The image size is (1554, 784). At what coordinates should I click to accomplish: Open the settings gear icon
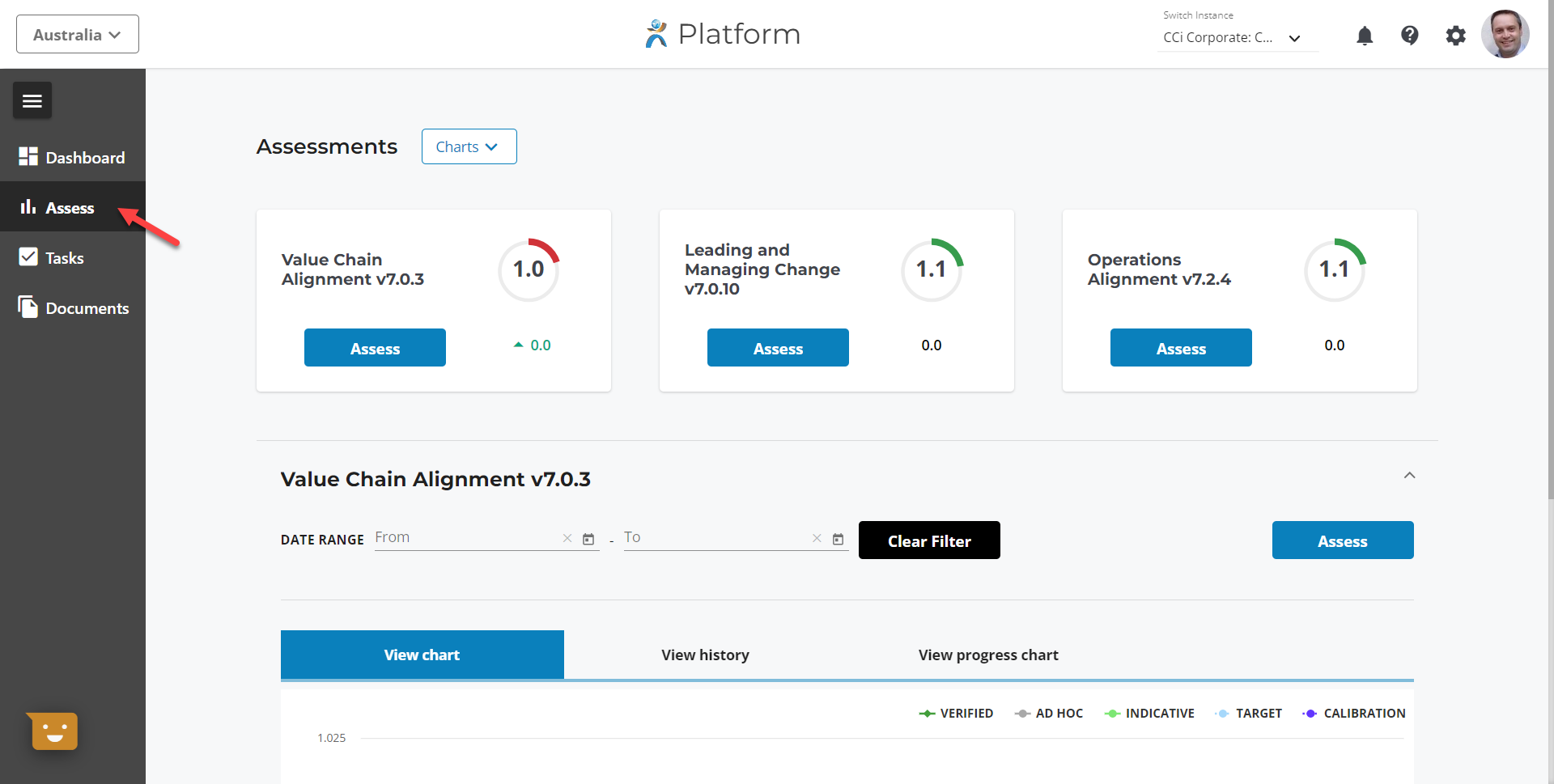(x=1455, y=36)
